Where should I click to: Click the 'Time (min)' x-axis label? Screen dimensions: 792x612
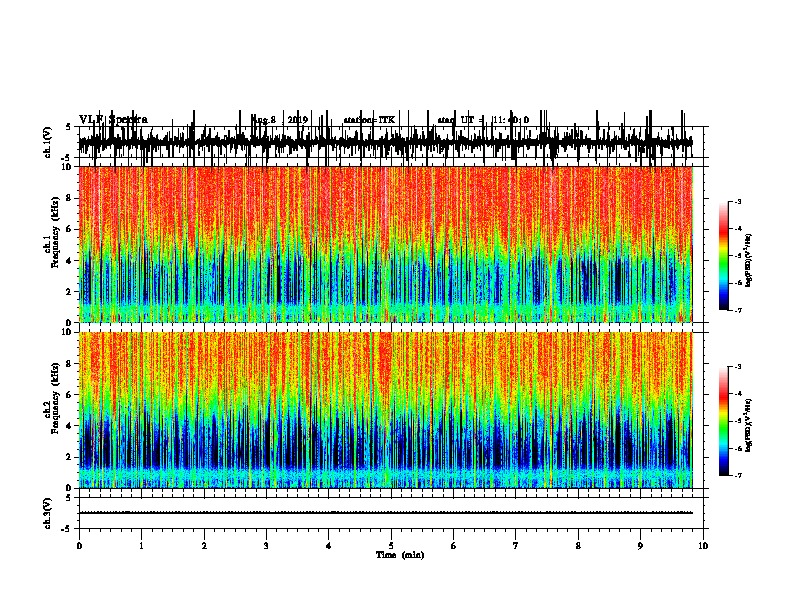pos(400,555)
